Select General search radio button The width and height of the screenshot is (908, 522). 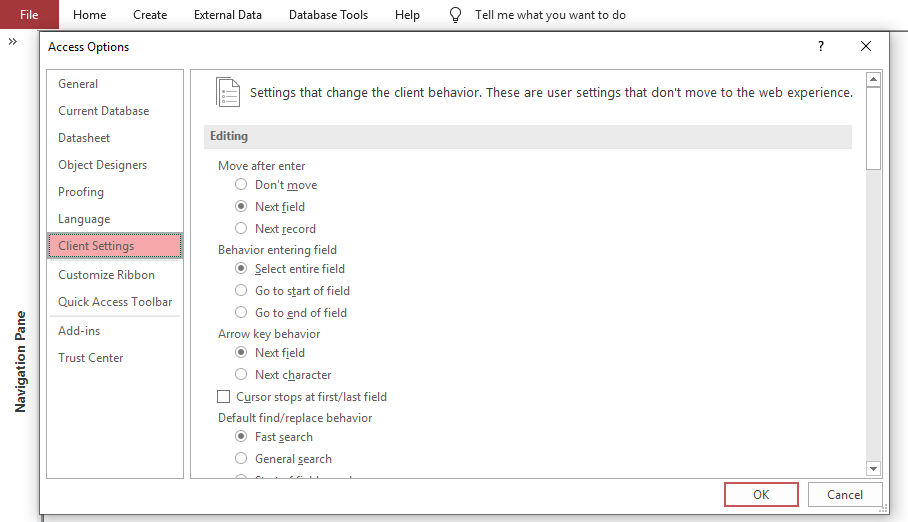tap(241, 459)
